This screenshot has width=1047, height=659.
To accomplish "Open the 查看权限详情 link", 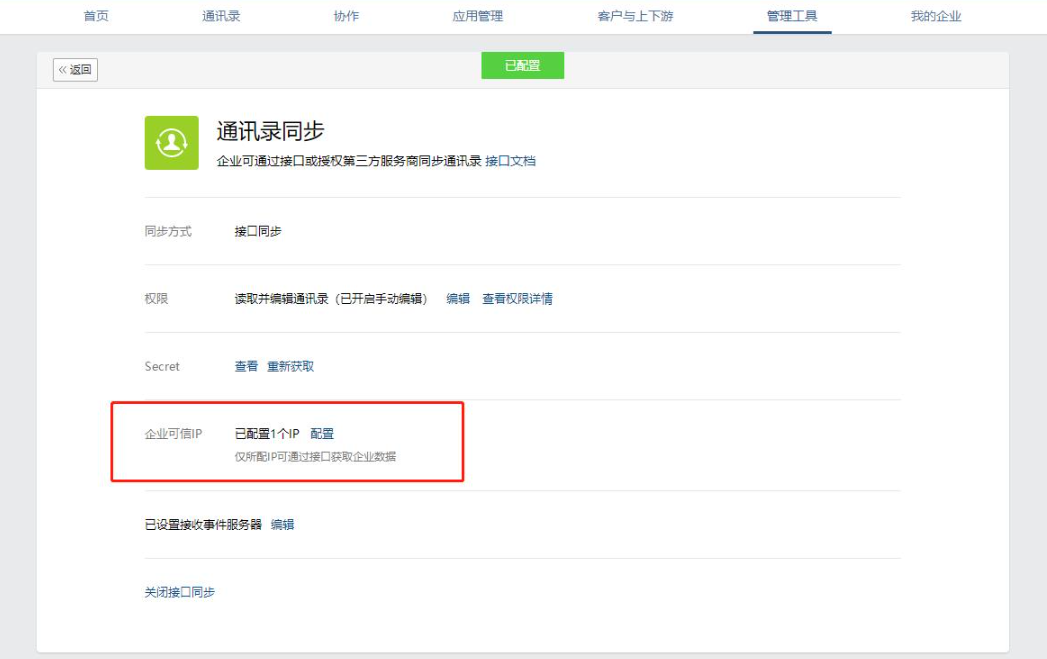I will (517, 299).
